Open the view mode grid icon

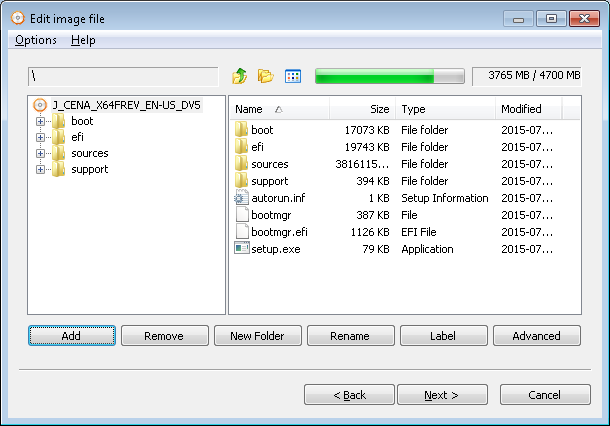tap(293, 76)
